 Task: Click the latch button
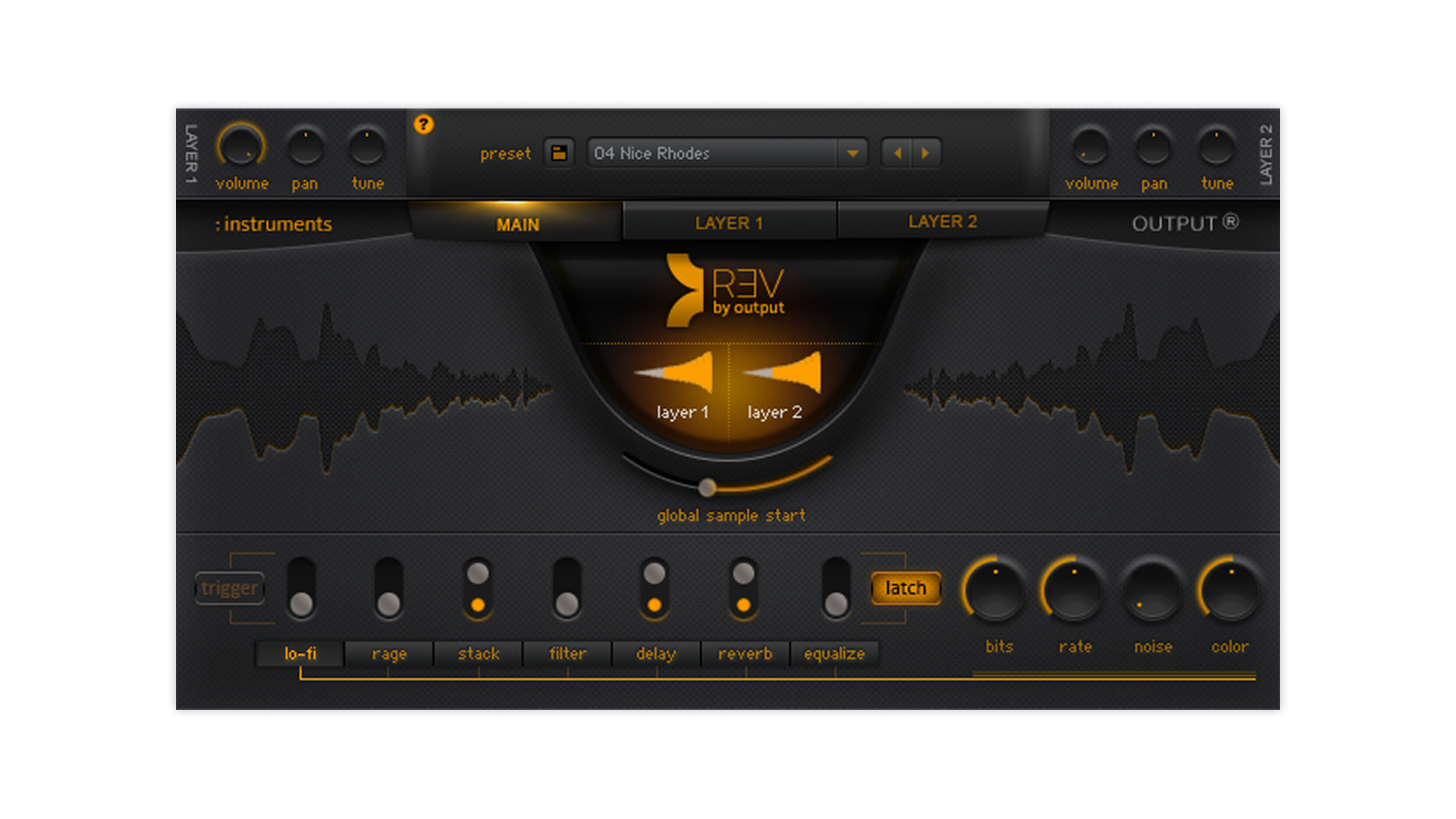coord(905,588)
